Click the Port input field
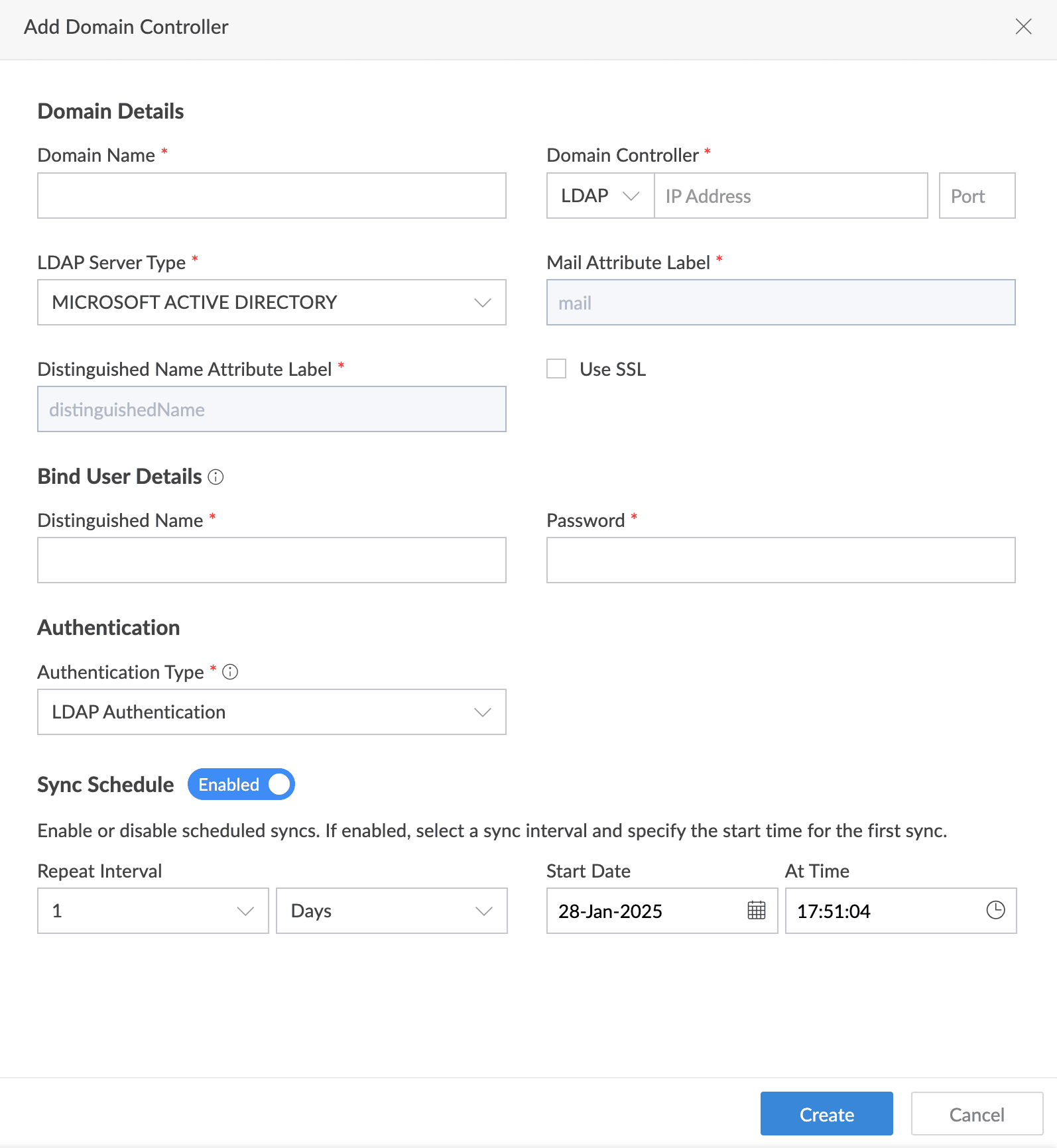 coord(977,196)
